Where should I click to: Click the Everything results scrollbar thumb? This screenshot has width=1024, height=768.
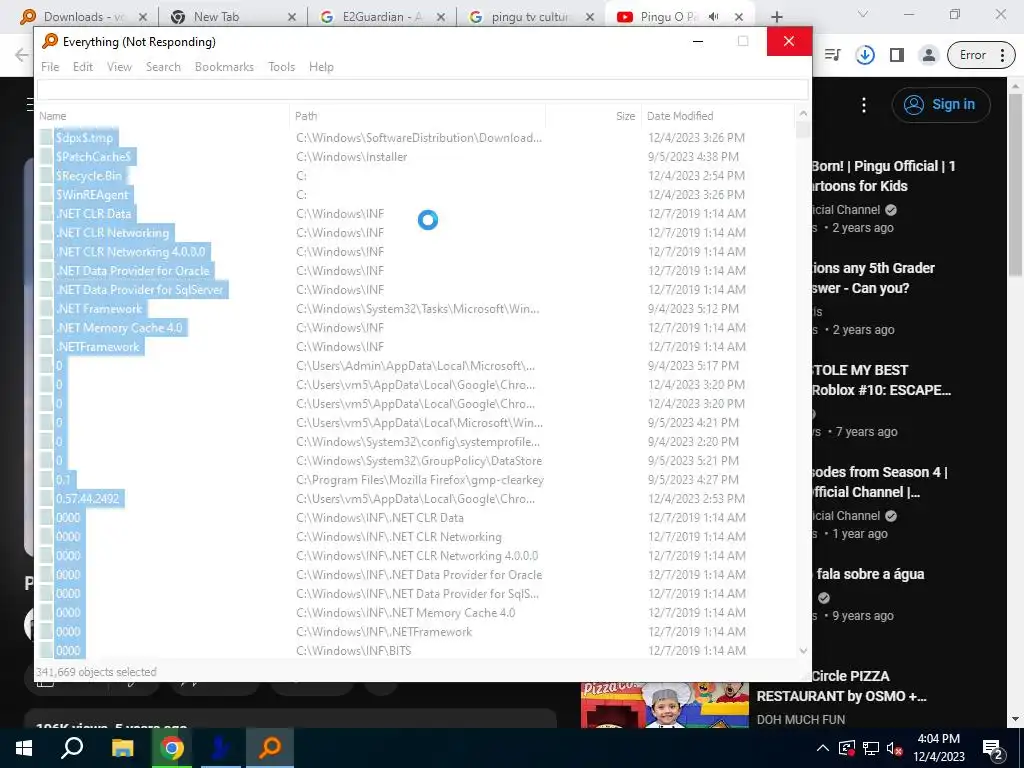[803, 129]
